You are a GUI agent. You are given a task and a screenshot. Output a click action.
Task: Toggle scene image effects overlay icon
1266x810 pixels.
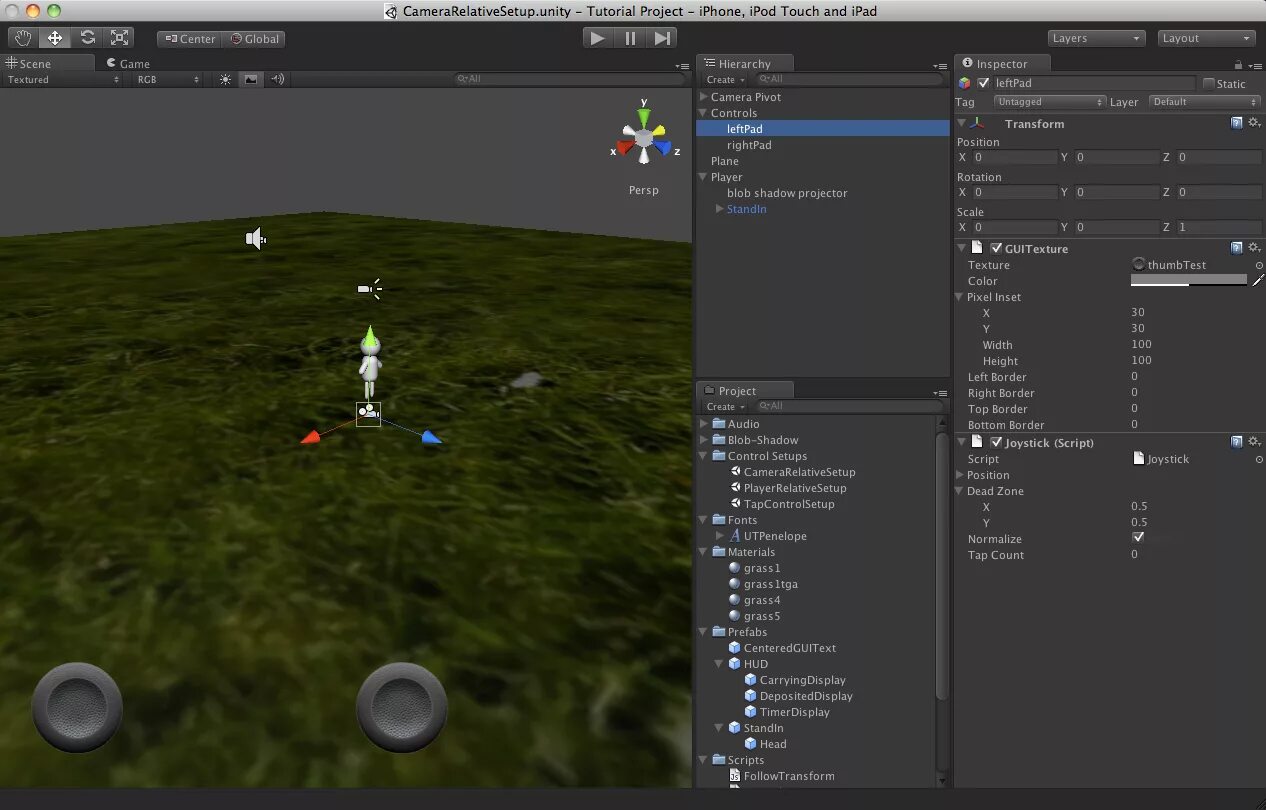[250, 79]
